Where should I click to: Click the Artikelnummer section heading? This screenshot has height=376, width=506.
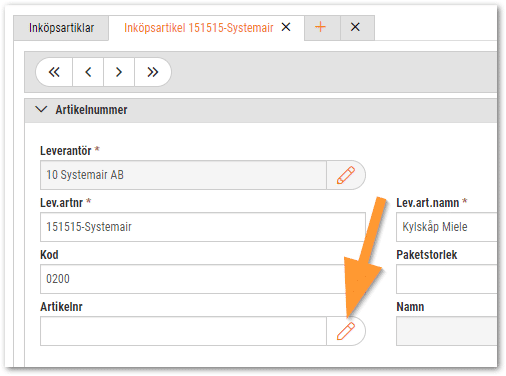(91, 110)
